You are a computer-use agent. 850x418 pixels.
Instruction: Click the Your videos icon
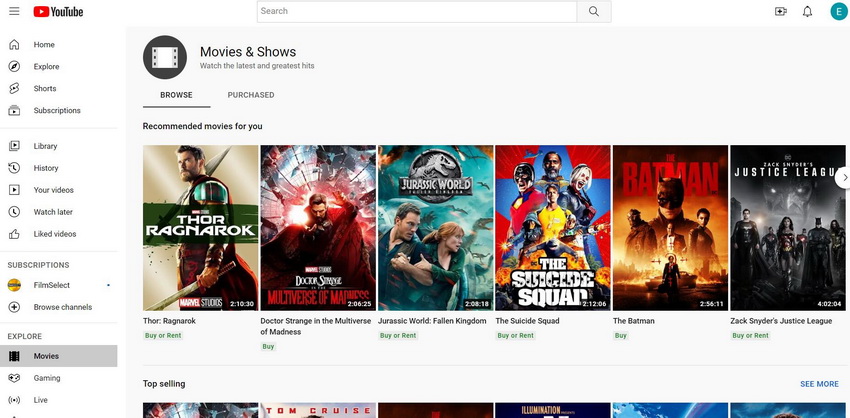tap(14, 190)
